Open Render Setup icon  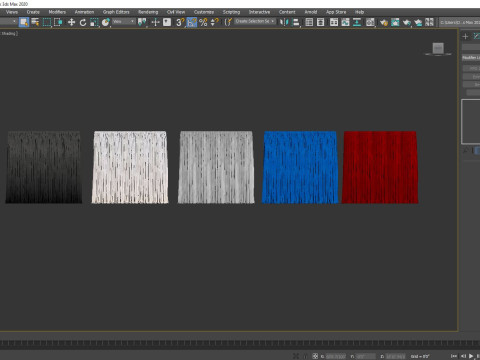pyautogui.click(x=383, y=22)
